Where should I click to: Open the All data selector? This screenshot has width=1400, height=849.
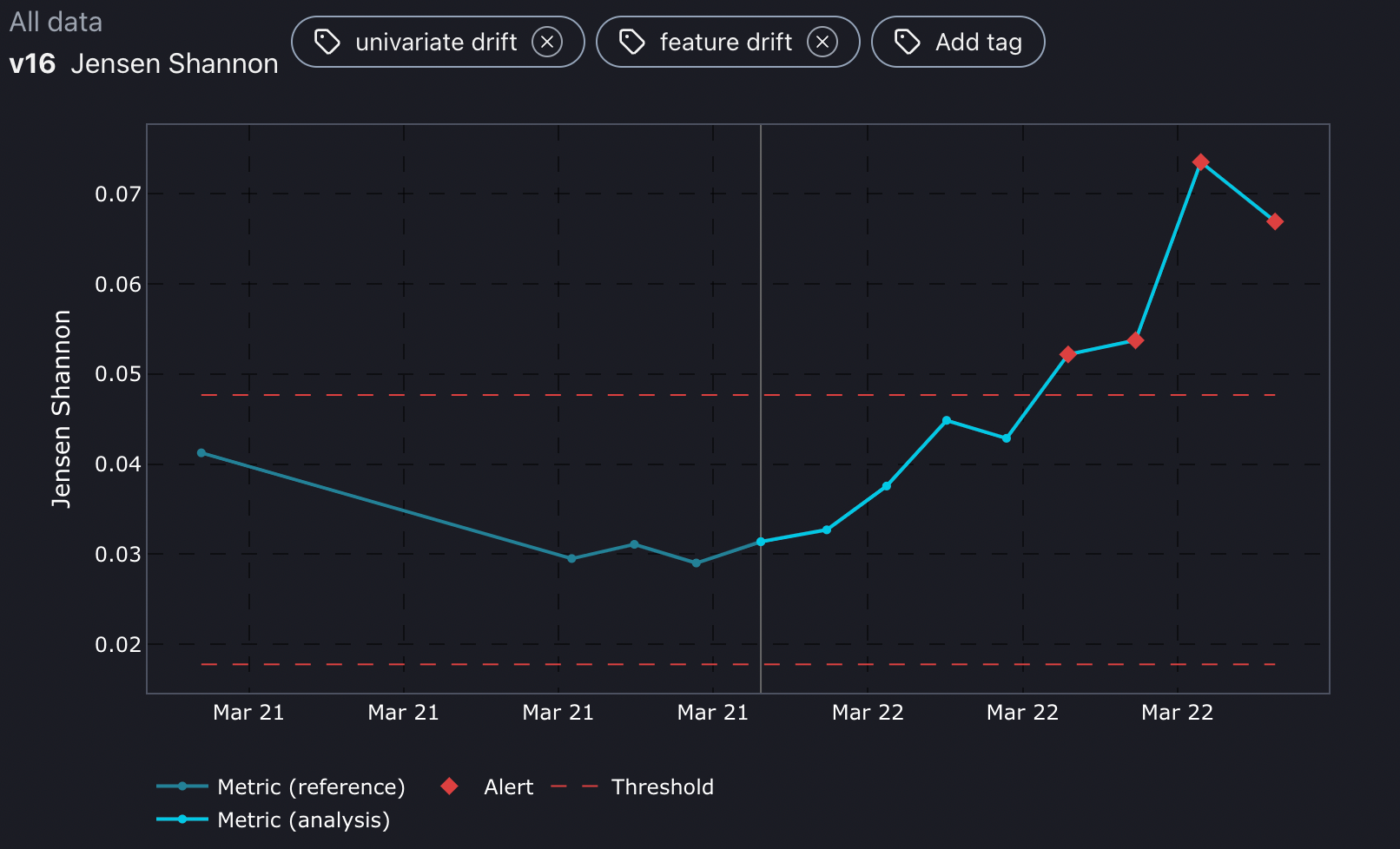pyautogui.click(x=56, y=22)
